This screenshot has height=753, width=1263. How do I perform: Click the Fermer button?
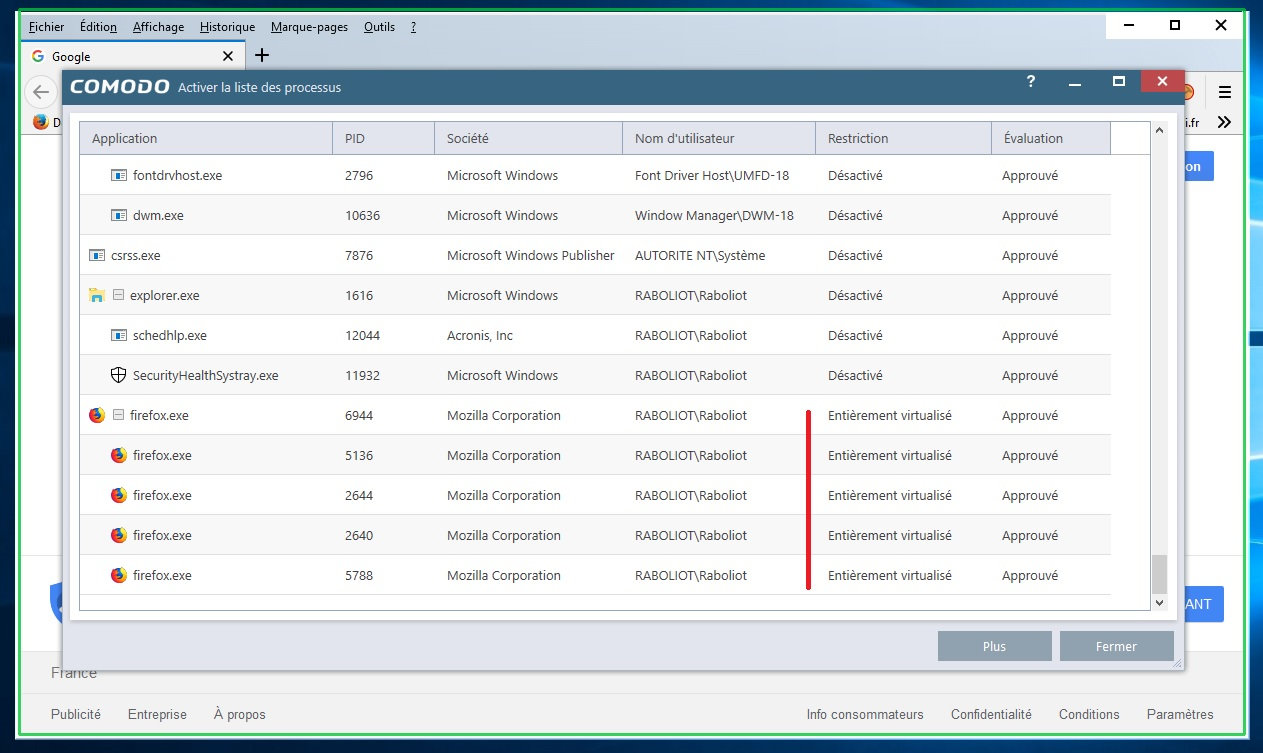[1116, 646]
